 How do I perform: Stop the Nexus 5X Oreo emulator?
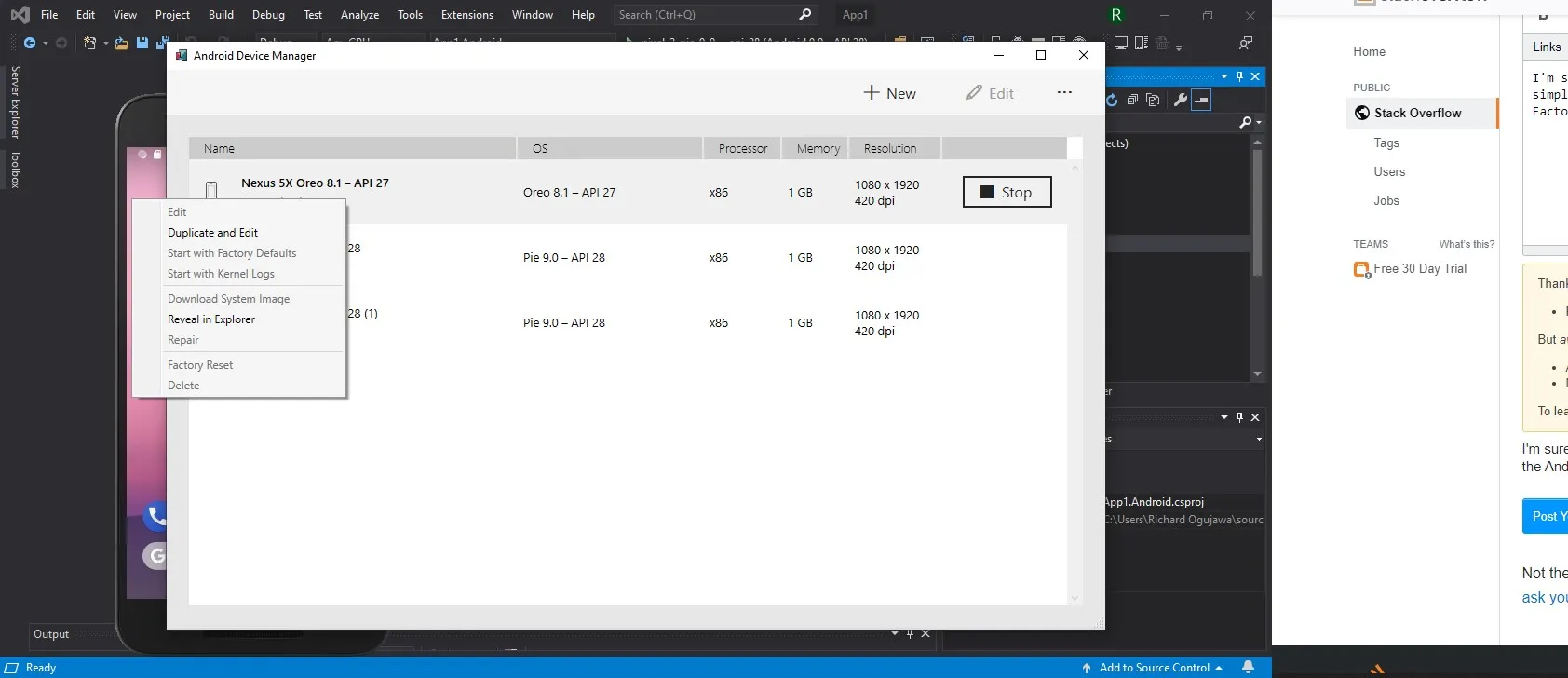click(1007, 192)
